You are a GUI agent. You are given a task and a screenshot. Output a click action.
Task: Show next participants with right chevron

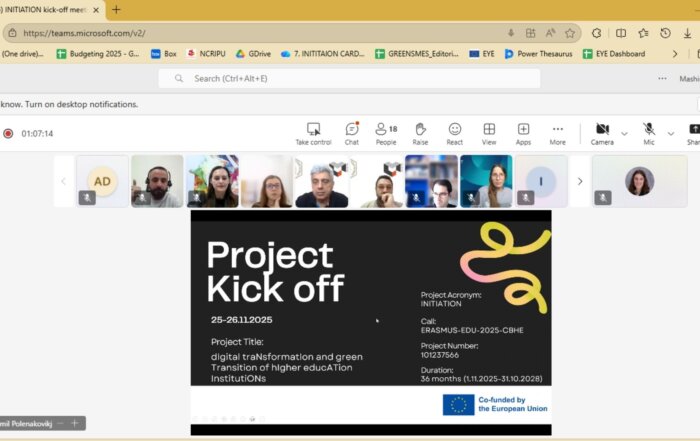tap(579, 181)
